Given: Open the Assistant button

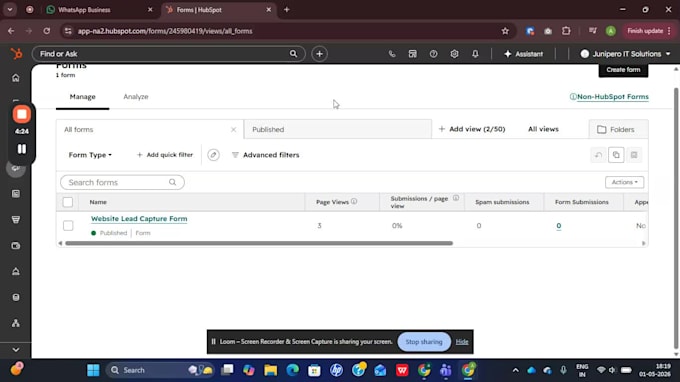Looking at the screenshot, I should 523,54.
